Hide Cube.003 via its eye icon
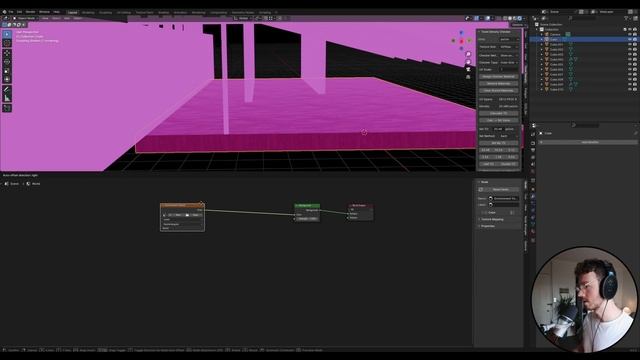640x360 pixels. click(630, 54)
